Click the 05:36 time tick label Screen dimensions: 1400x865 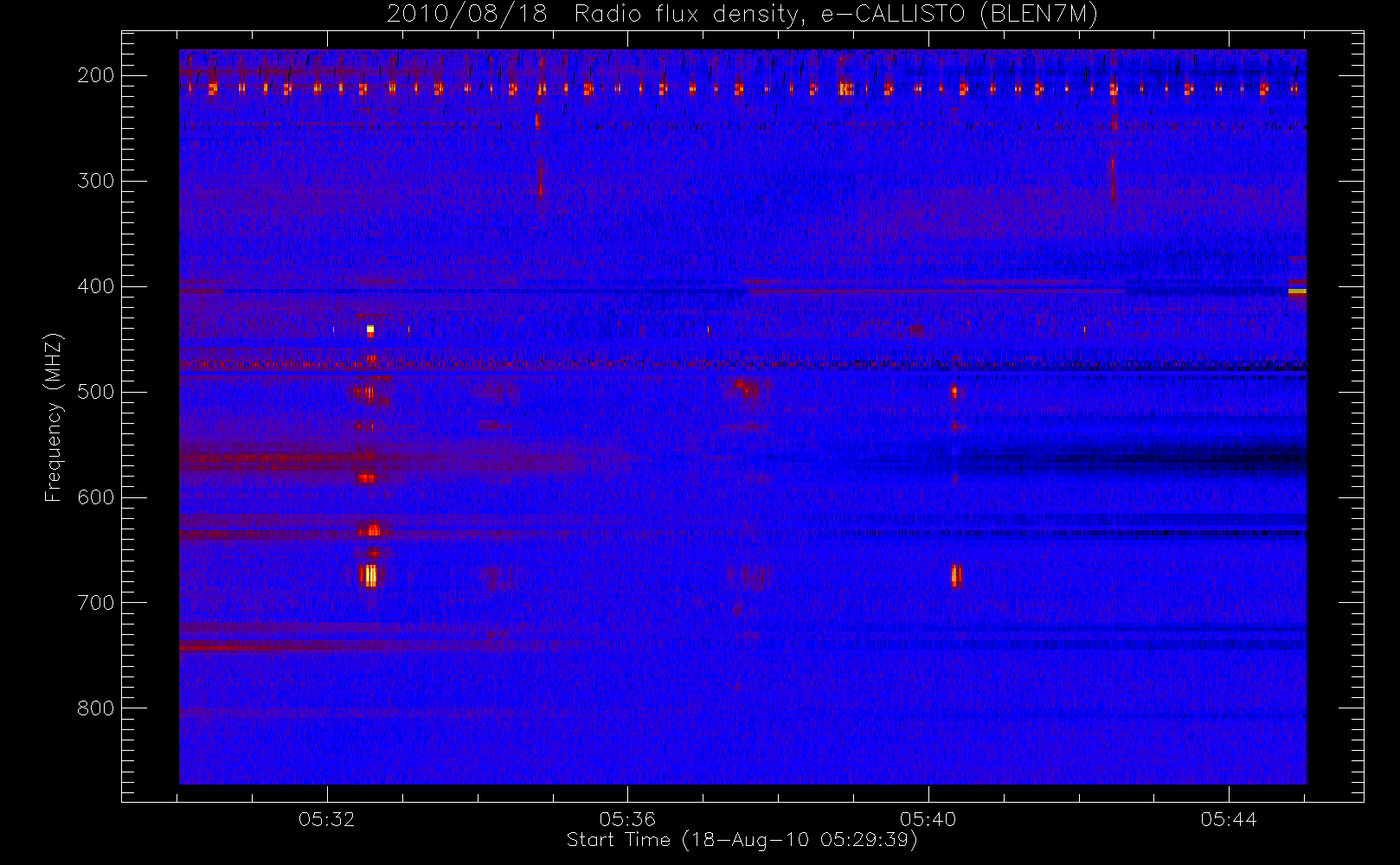click(x=627, y=819)
